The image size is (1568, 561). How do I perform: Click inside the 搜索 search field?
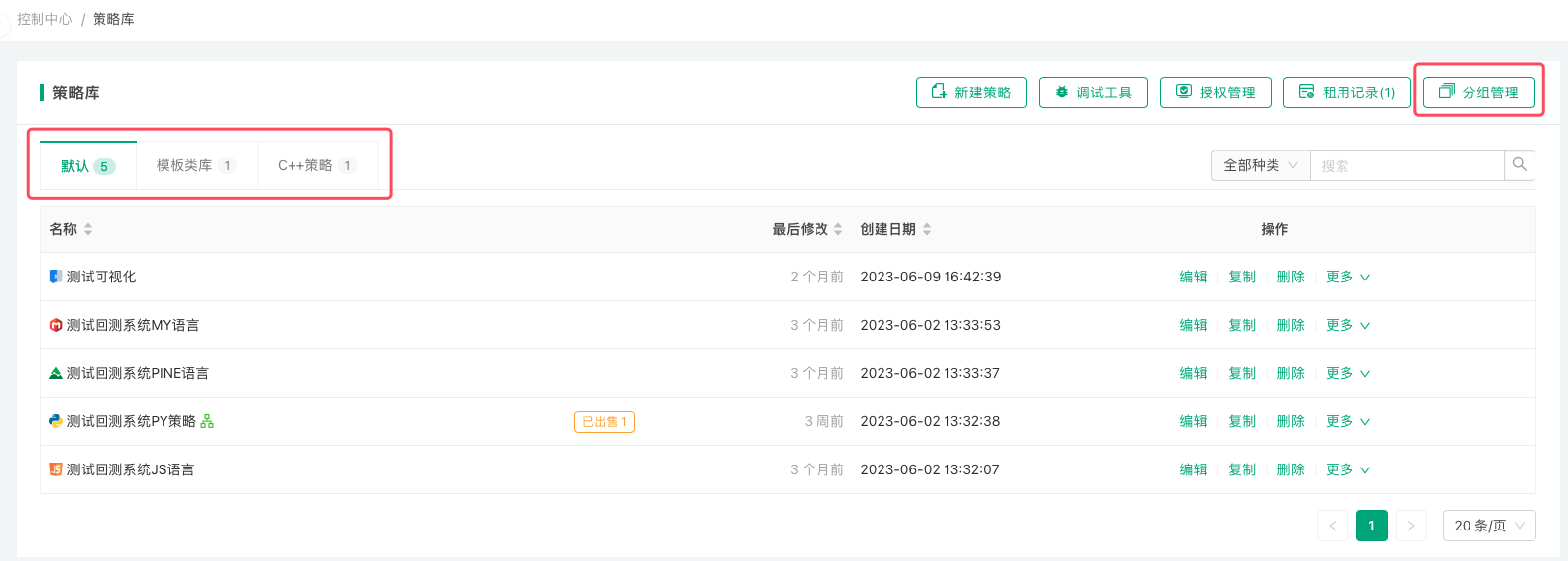click(1406, 165)
